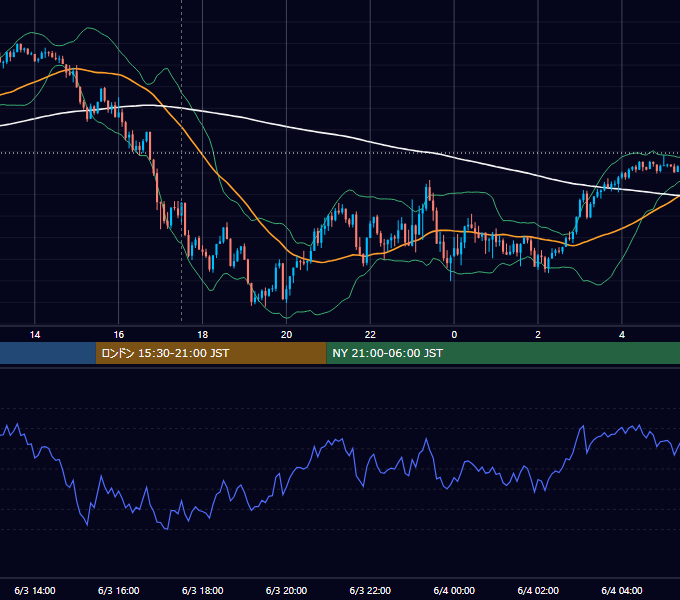Click the 6/4 02:00 date label on the lower axis
The width and height of the screenshot is (680, 600).
[538, 590]
